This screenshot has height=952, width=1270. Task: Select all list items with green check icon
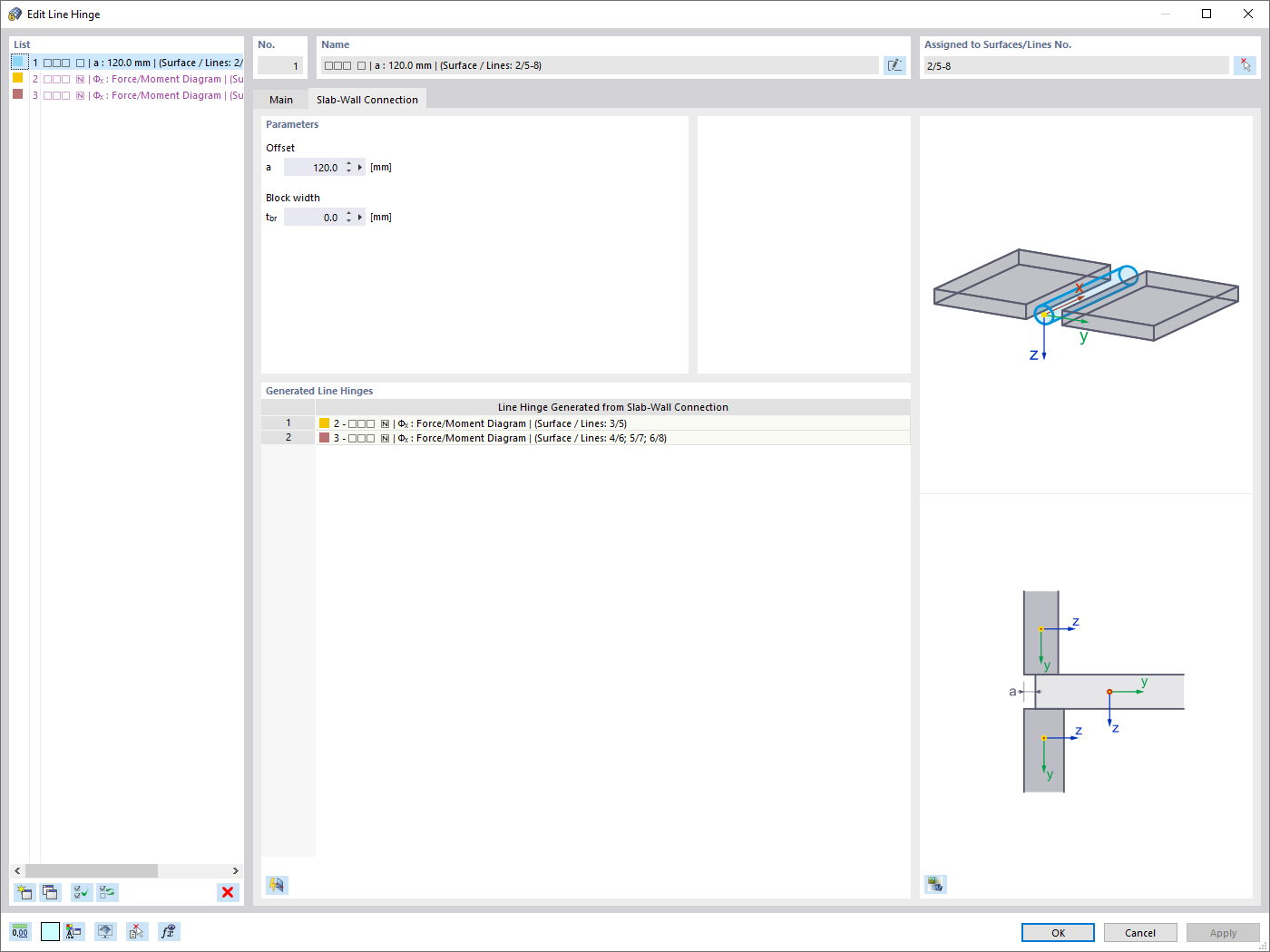click(x=82, y=892)
